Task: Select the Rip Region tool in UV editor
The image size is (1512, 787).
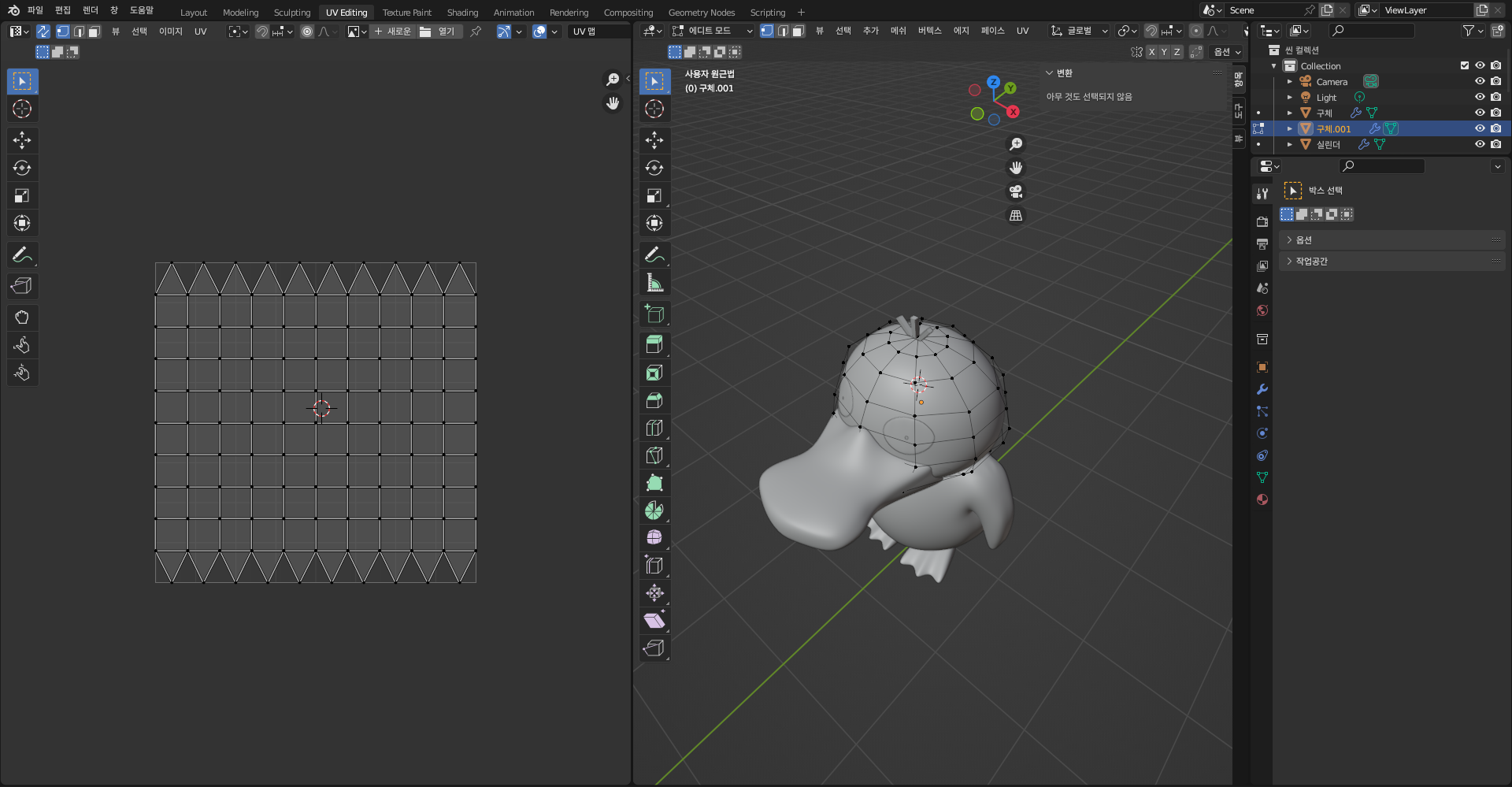Action: (22, 286)
